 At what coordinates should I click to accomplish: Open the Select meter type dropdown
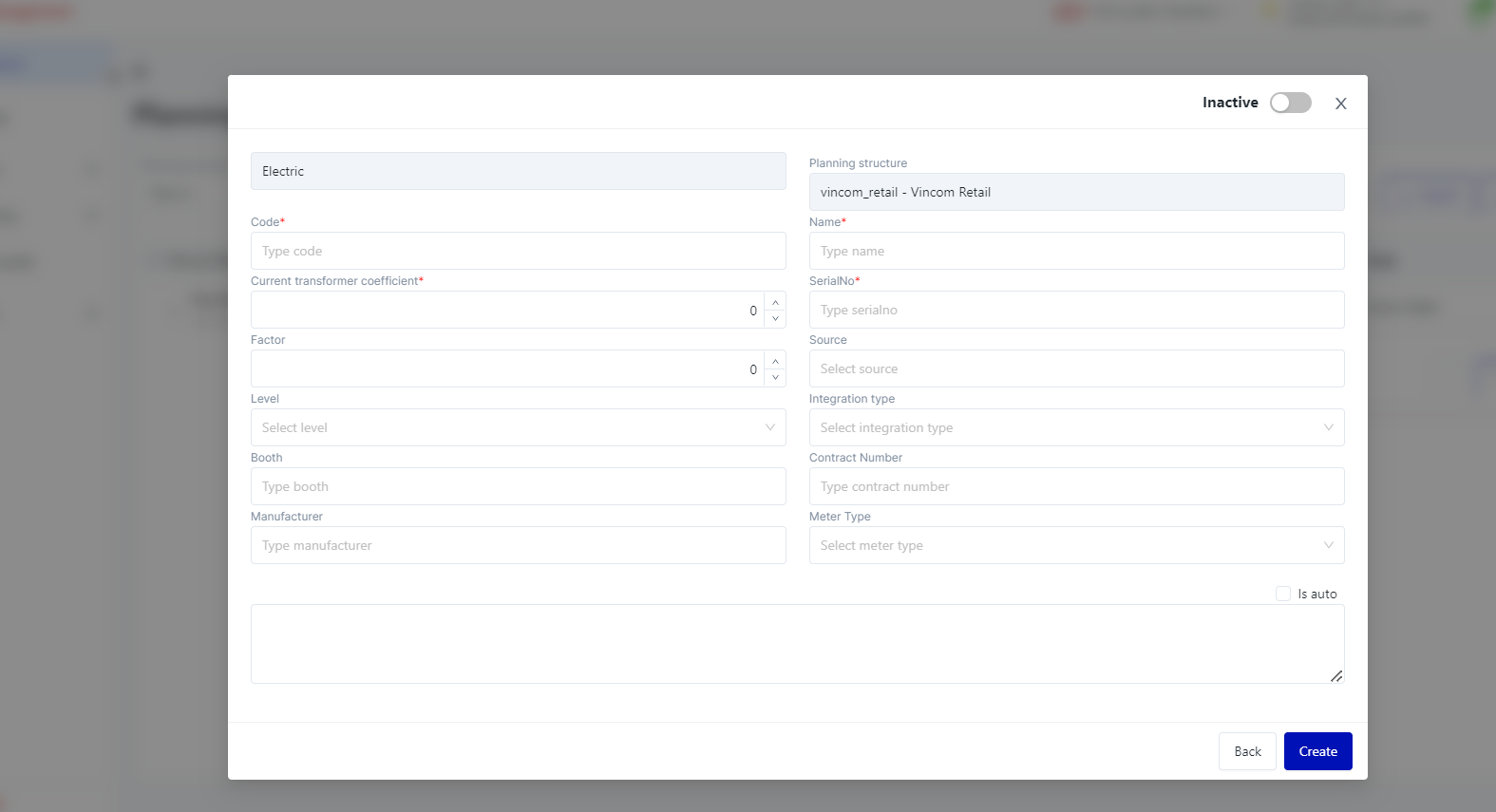(1076, 545)
